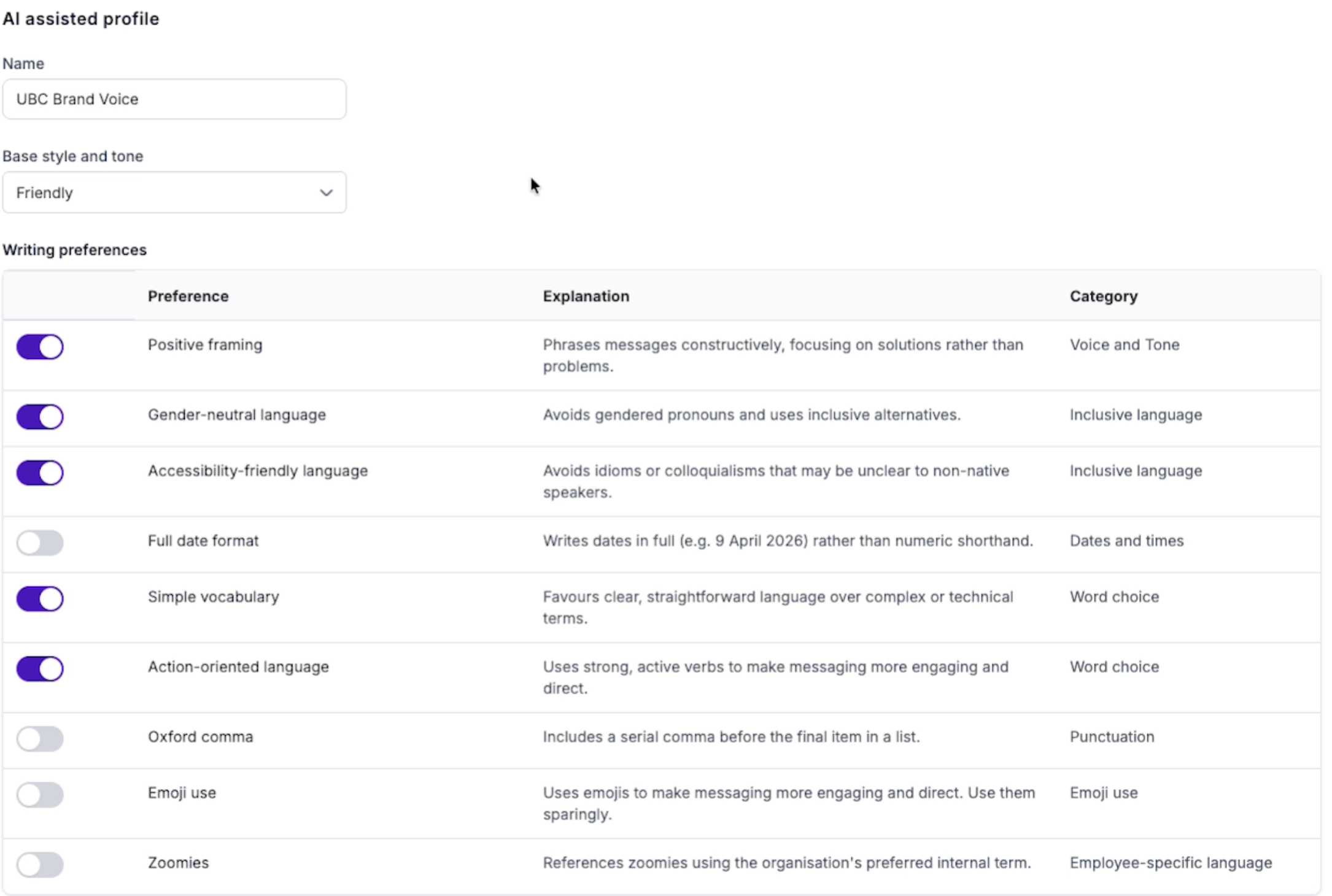This screenshot has height=896, width=1332.
Task: Click the Writing preferences section heading
Action: click(74, 250)
